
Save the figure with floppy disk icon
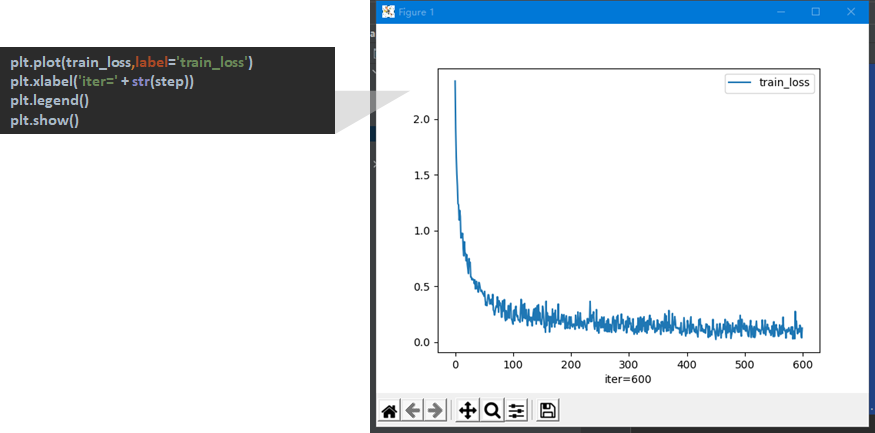(x=548, y=410)
